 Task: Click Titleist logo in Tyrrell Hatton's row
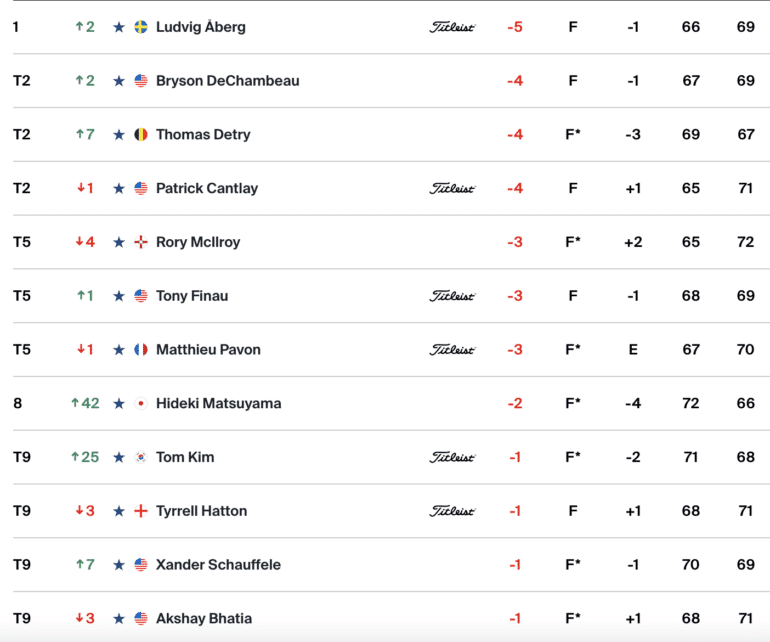tap(452, 511)
